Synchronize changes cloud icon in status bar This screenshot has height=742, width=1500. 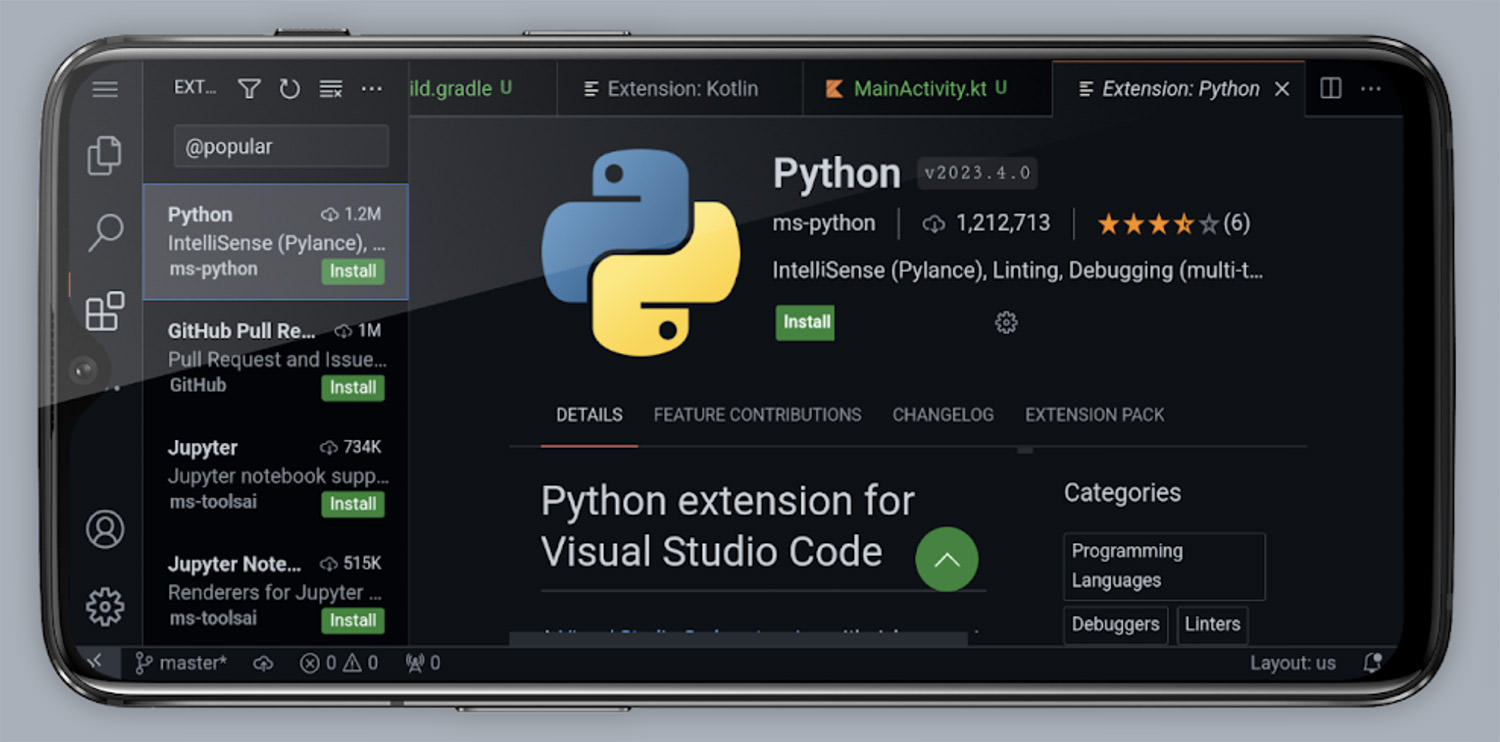pos(263,663)
